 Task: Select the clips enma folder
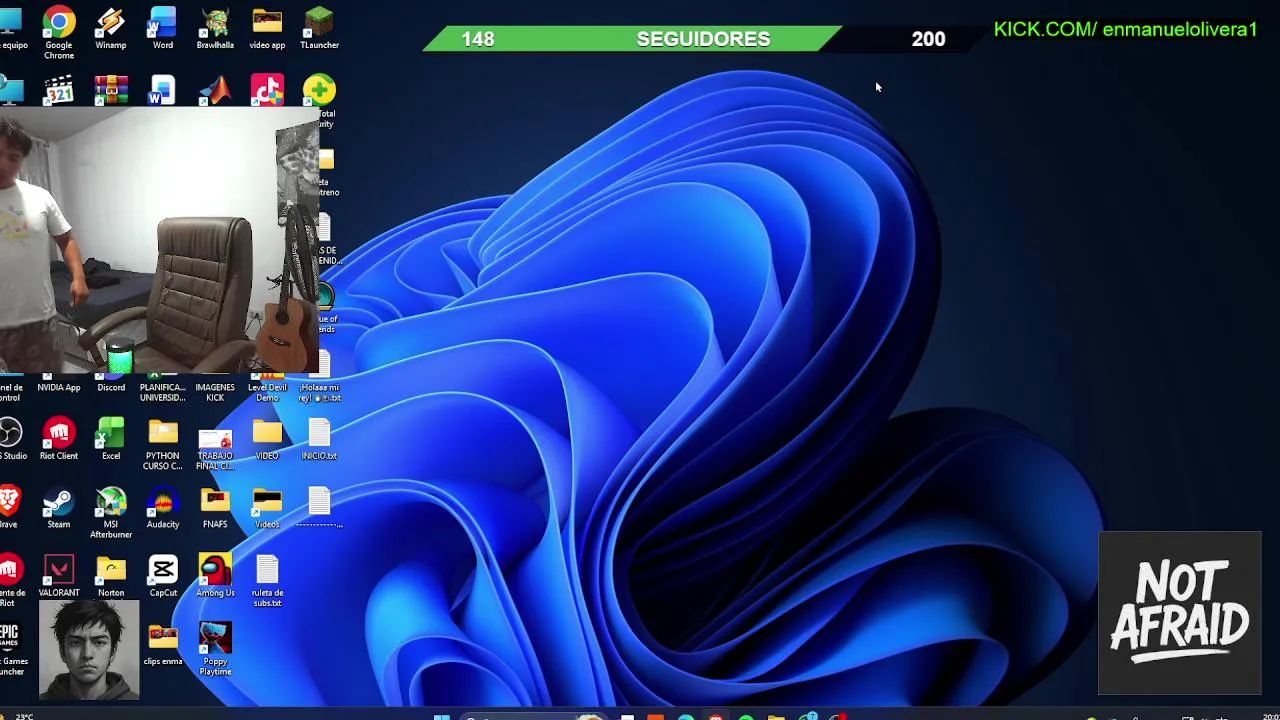pos(163,642)
